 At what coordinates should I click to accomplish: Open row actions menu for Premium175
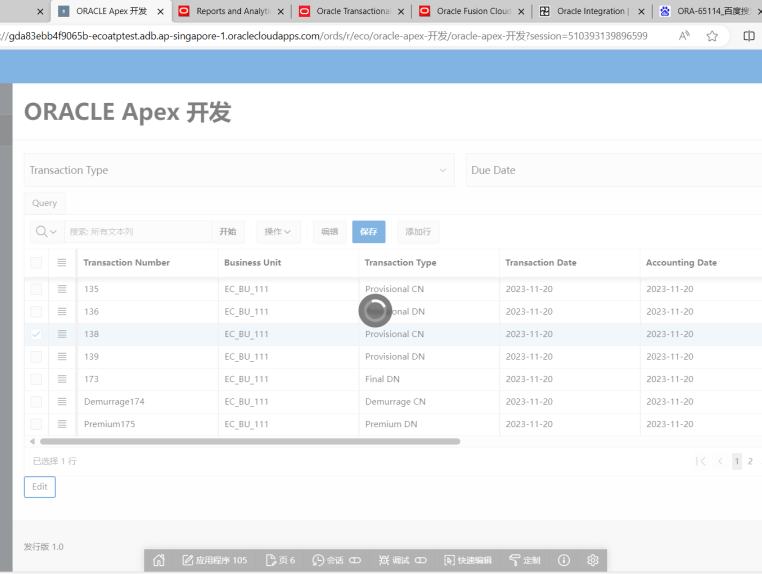pyautogui.click(x=62, y=424)
